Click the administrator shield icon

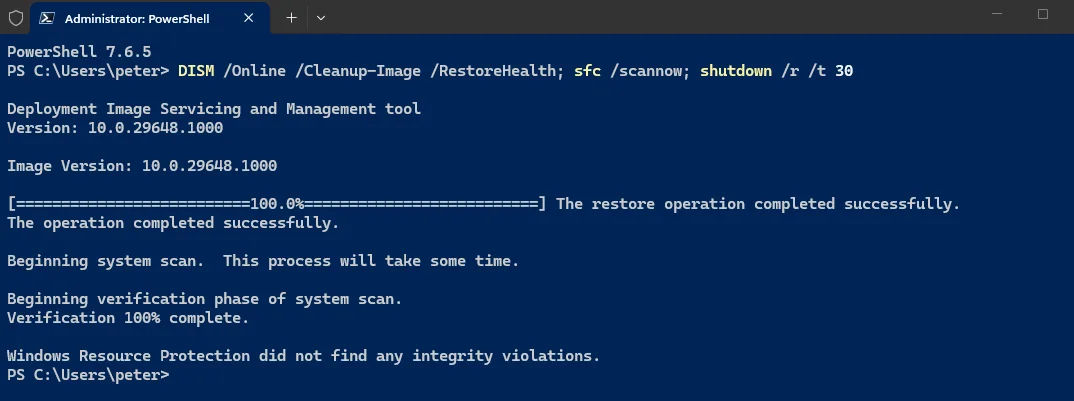(x=15, y=18)
